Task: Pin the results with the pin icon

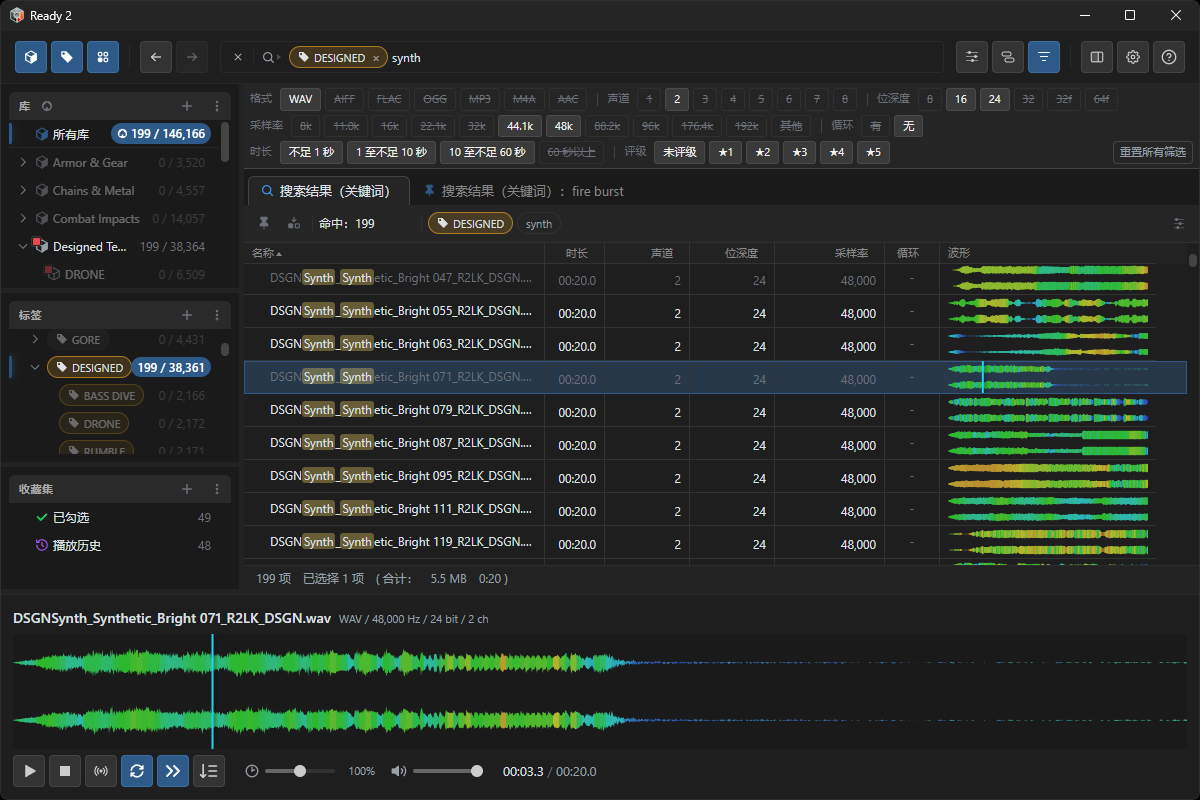Action: (264, 223)
